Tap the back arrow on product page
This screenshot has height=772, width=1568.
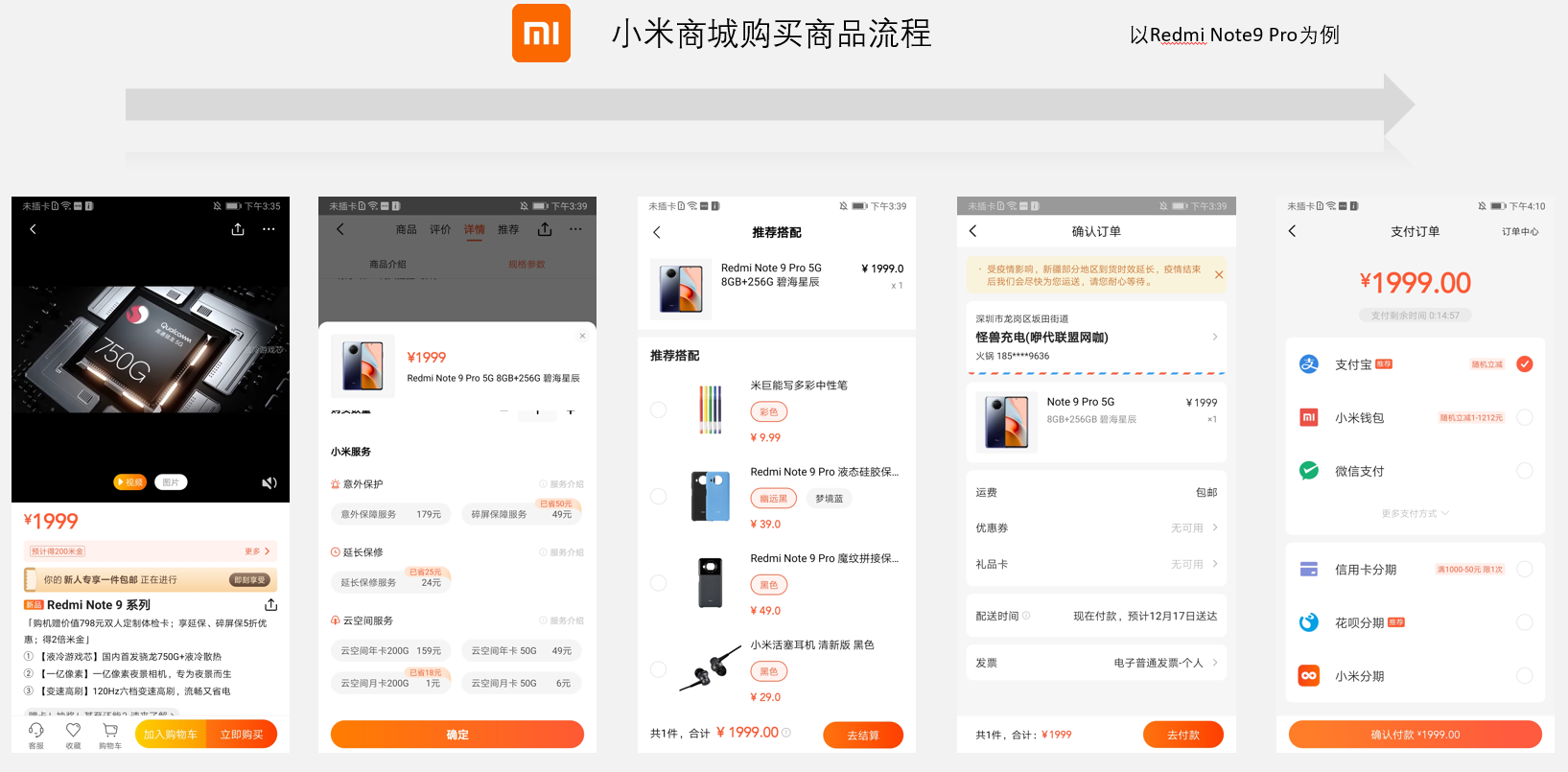pyautogui.click(x=33, y=229)
